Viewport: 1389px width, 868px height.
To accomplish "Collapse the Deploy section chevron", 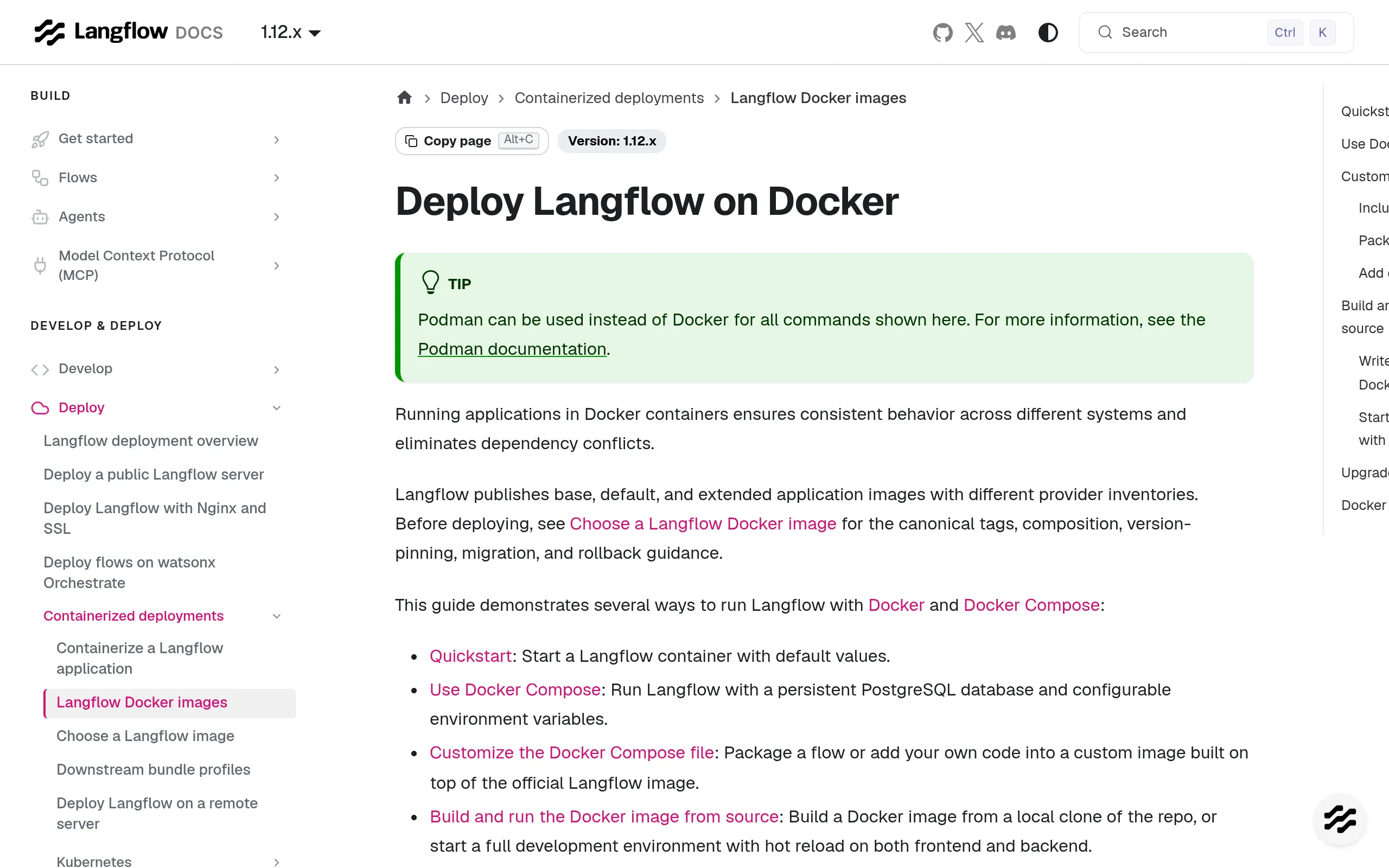I will tap(277, 408).
